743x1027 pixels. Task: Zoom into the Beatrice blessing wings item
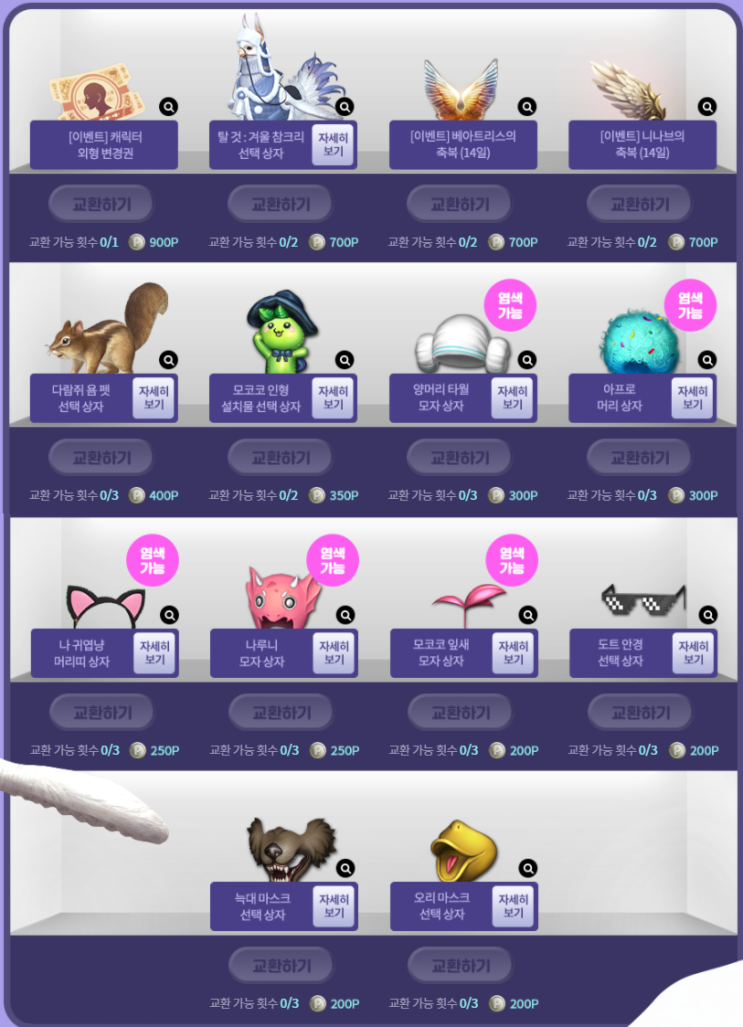[x=527, y=107]
